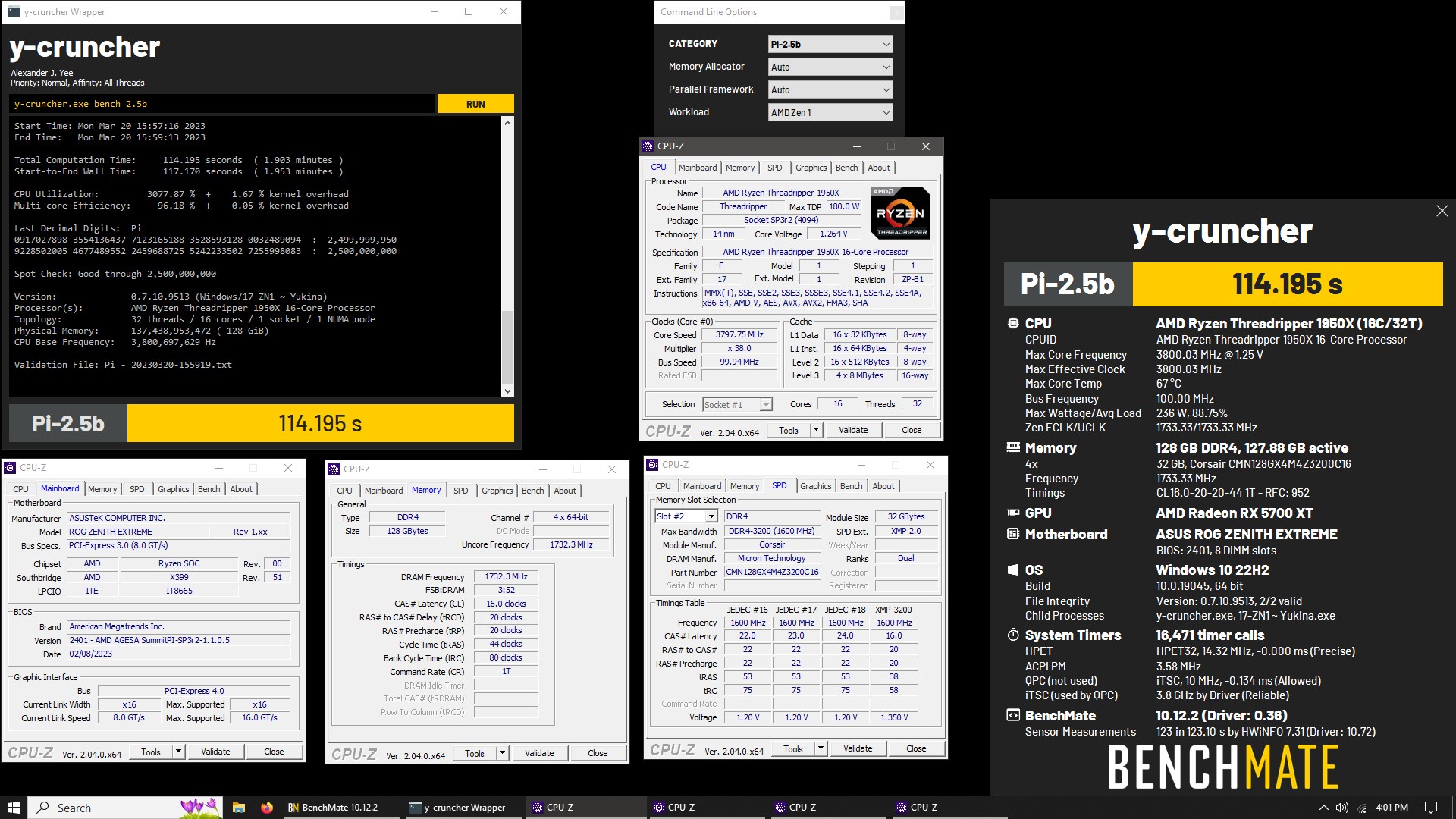The height and width of the screenshot is (819, 1456).
Task: Switch to y-cruncher Wrapper taskbar item
Action: click(x=461, y=808)
